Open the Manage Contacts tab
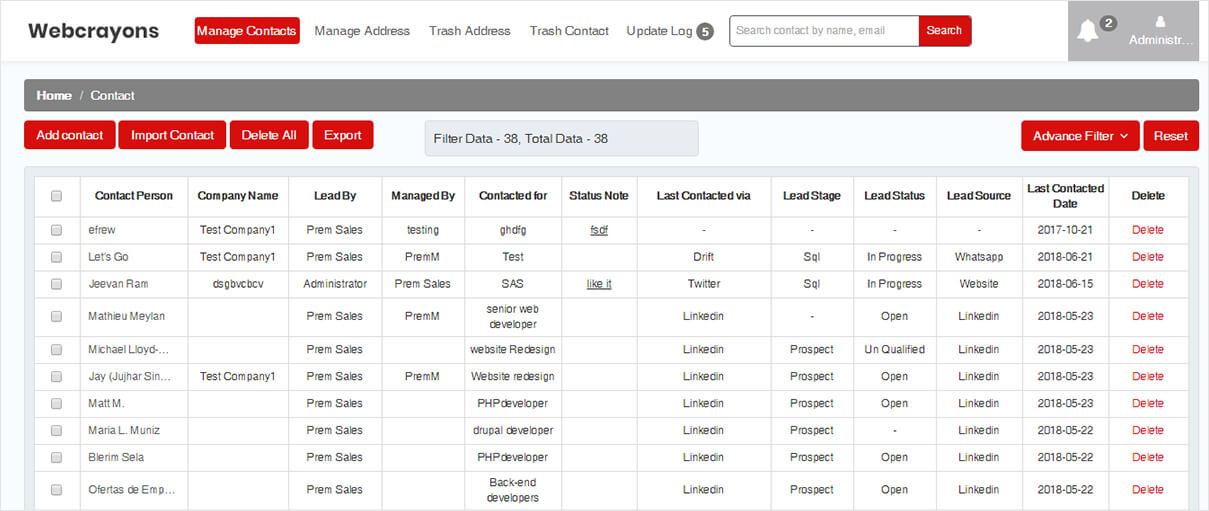 coord(246,31)
